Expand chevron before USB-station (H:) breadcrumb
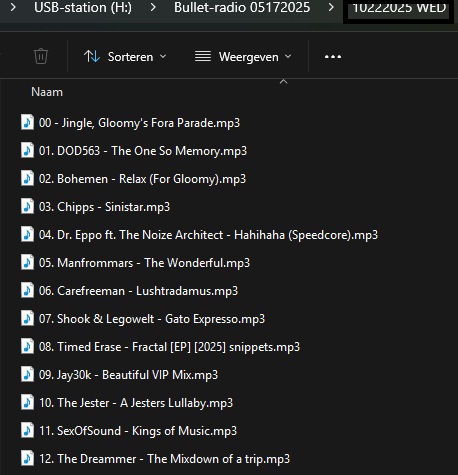Viewport: 458px width, 475px height. (13, 7)
